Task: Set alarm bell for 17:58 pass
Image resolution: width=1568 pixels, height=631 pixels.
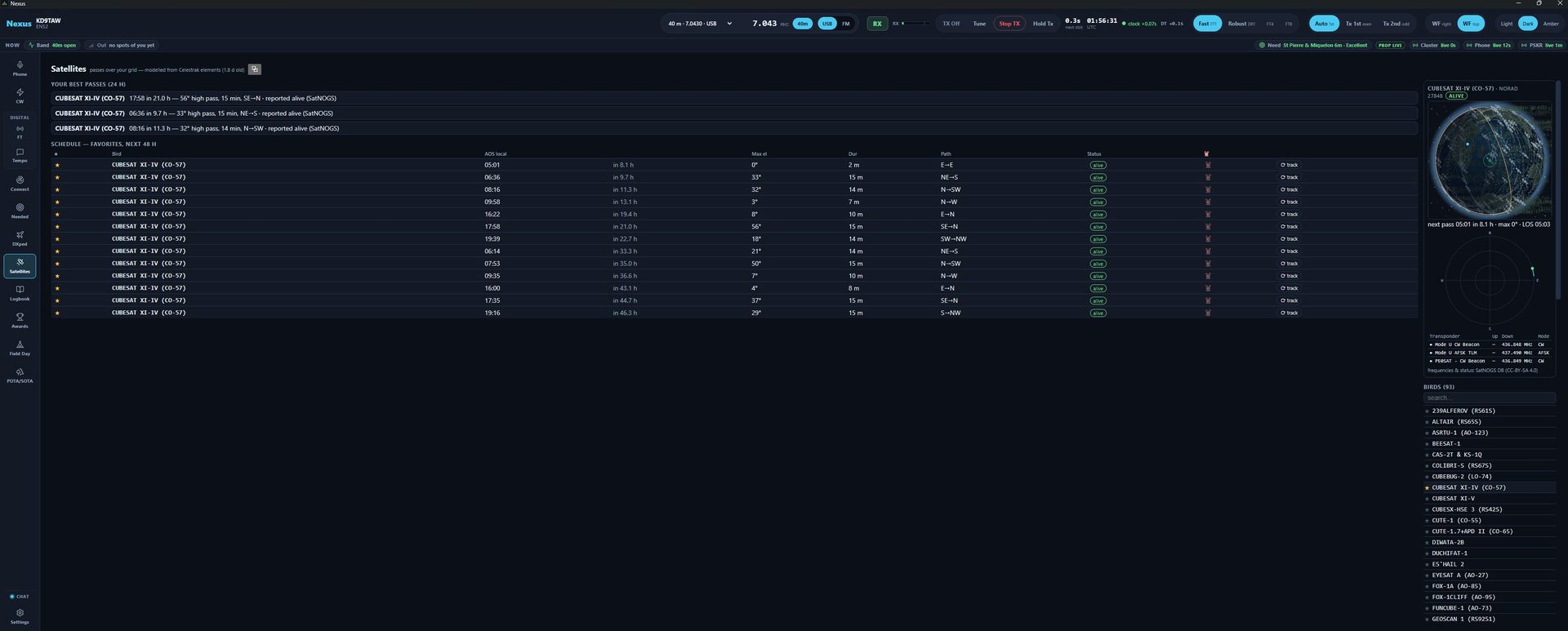Action: [x=1208, y=227]
